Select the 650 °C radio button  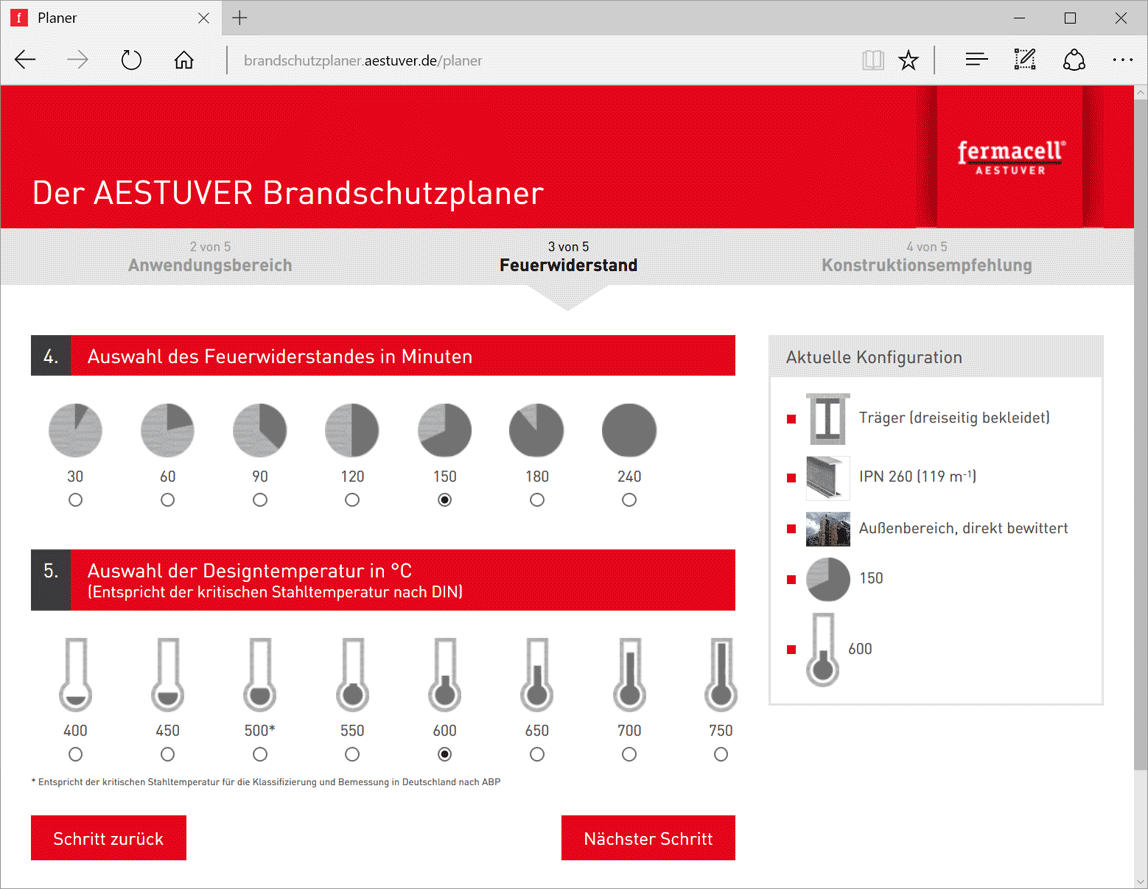537,754
